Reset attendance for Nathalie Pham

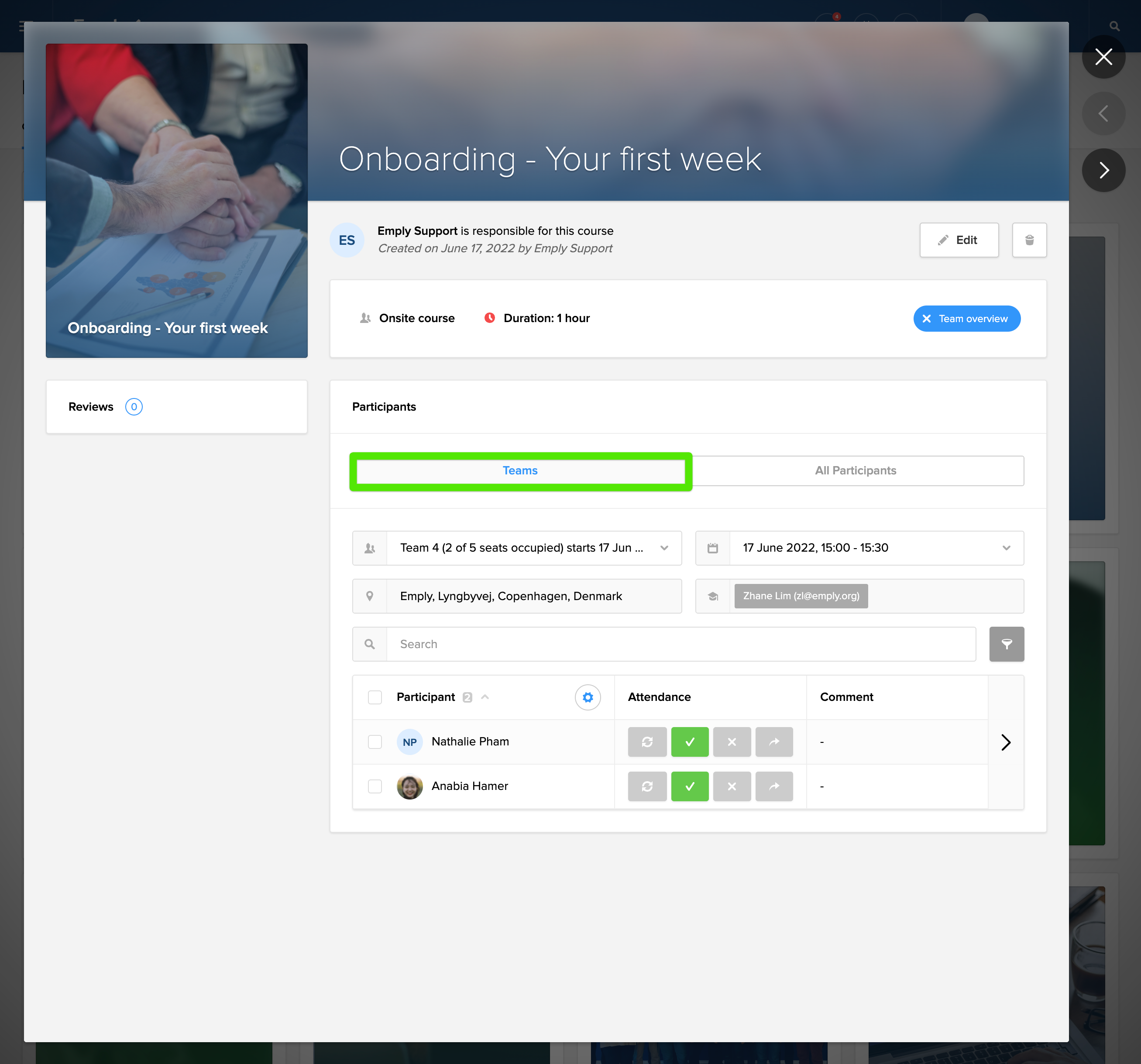tap(647, 741)
